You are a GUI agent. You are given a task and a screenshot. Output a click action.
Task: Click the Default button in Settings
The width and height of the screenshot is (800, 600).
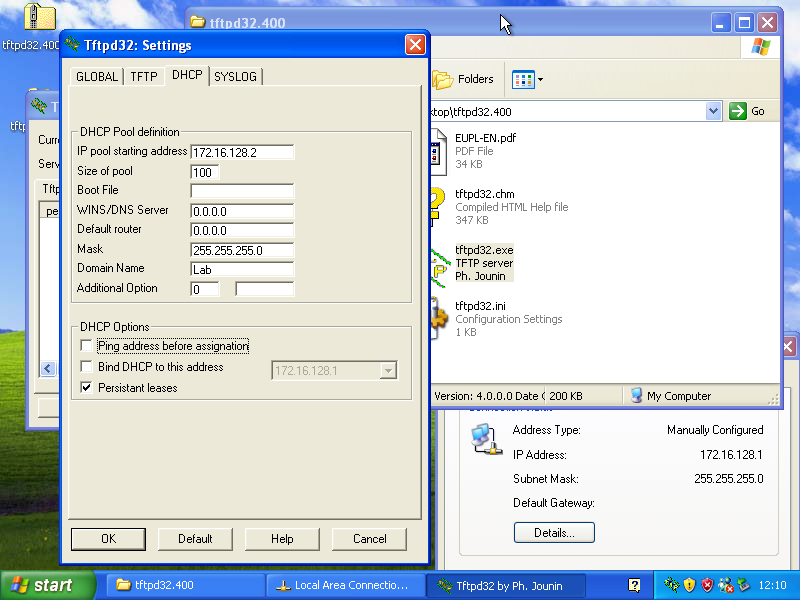coord(195,539)
